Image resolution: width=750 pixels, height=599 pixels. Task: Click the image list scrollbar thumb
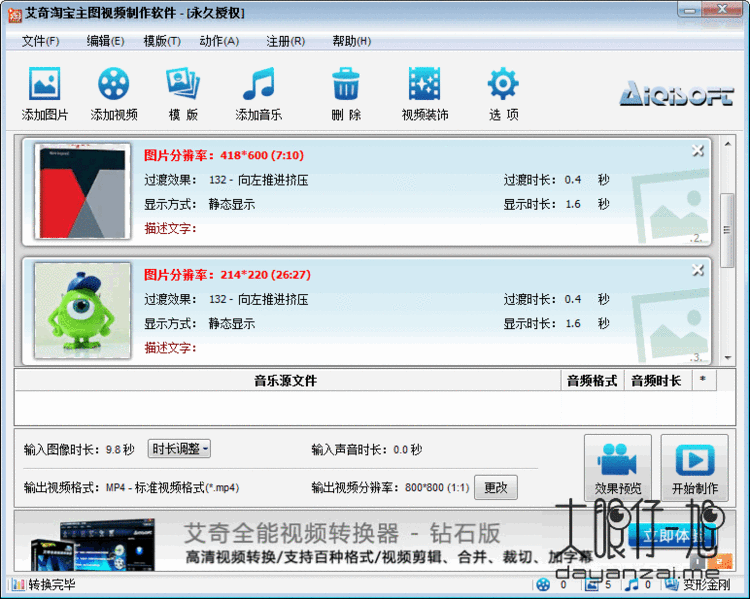click(727, 230)
